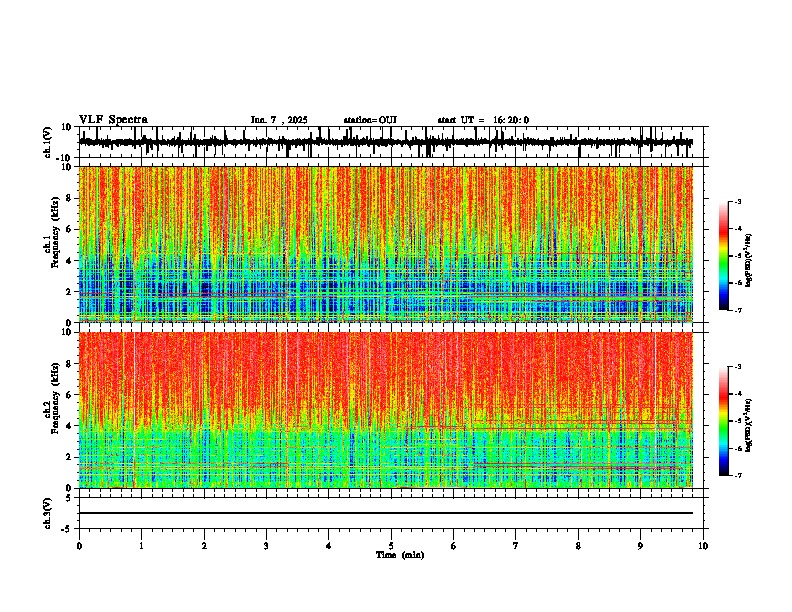Click time axis tick label "8"
The width and height of the screenshot is (792, 612).
578,546
